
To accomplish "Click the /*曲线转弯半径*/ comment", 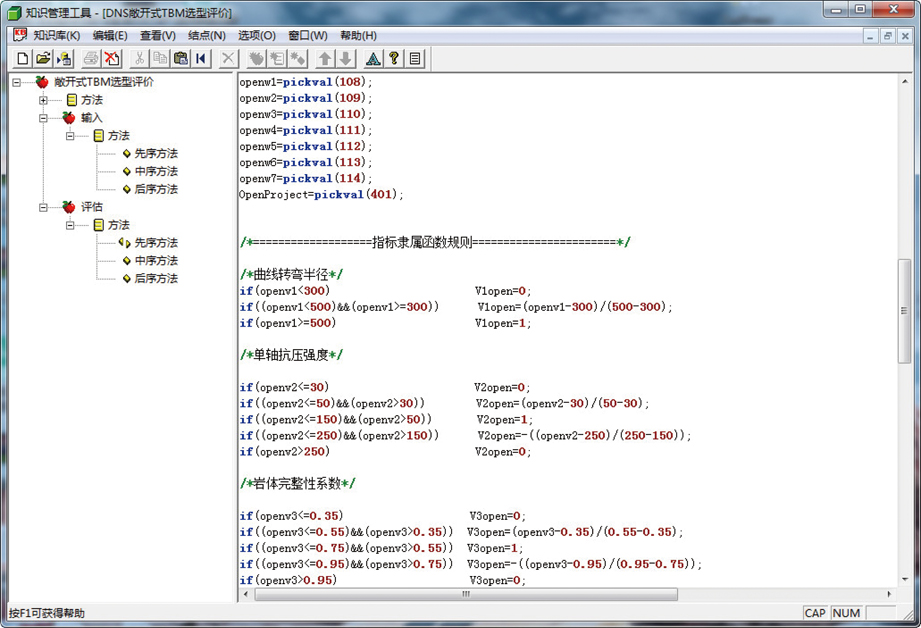I will [291, 274].
